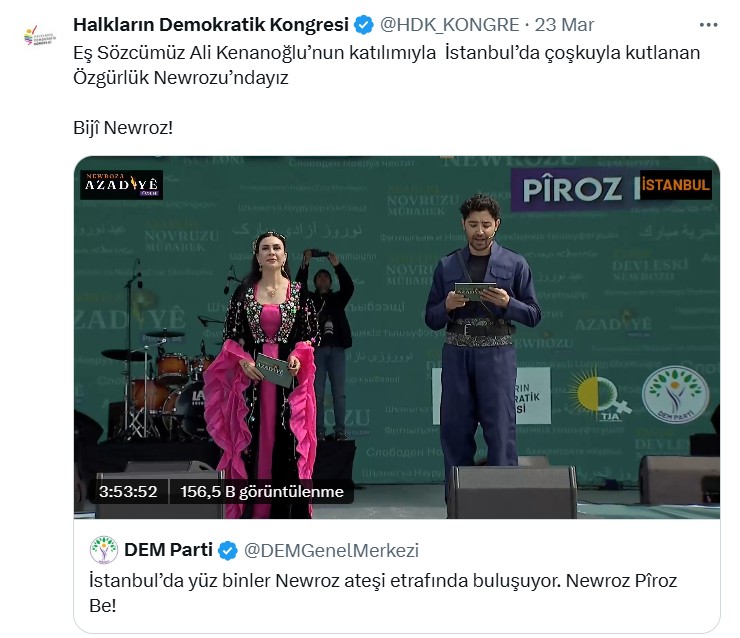Click the İSTANBUL label in the video
Image resolution: width=740 pixels, height=638 pixels.
click(x=676, y=185)
